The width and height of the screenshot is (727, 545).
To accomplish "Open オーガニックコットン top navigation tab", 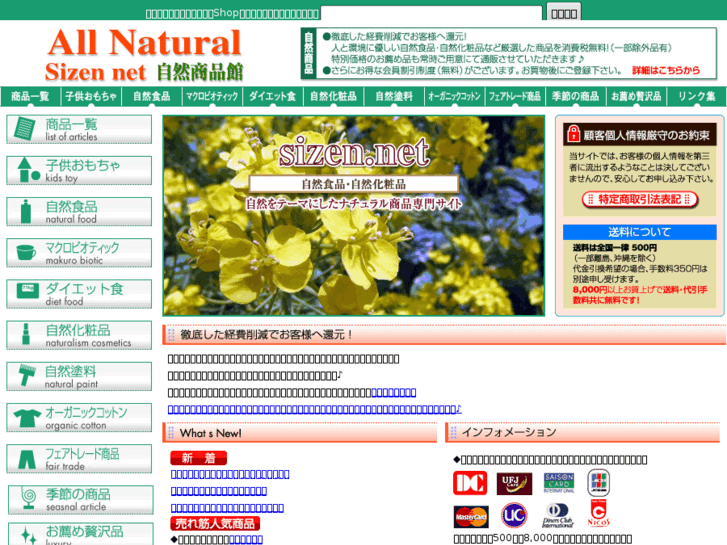I will point(454,96).
